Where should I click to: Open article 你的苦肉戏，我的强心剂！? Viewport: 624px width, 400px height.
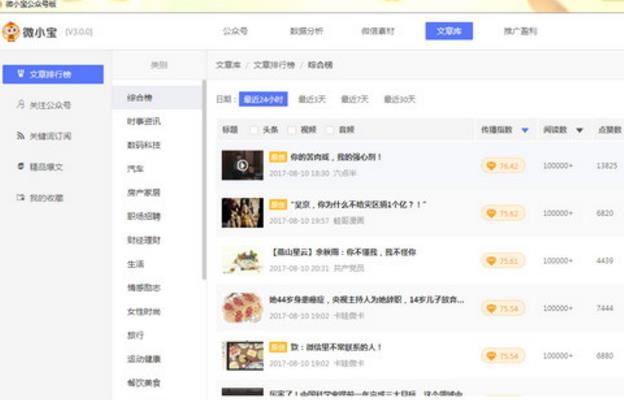(336, 157)
